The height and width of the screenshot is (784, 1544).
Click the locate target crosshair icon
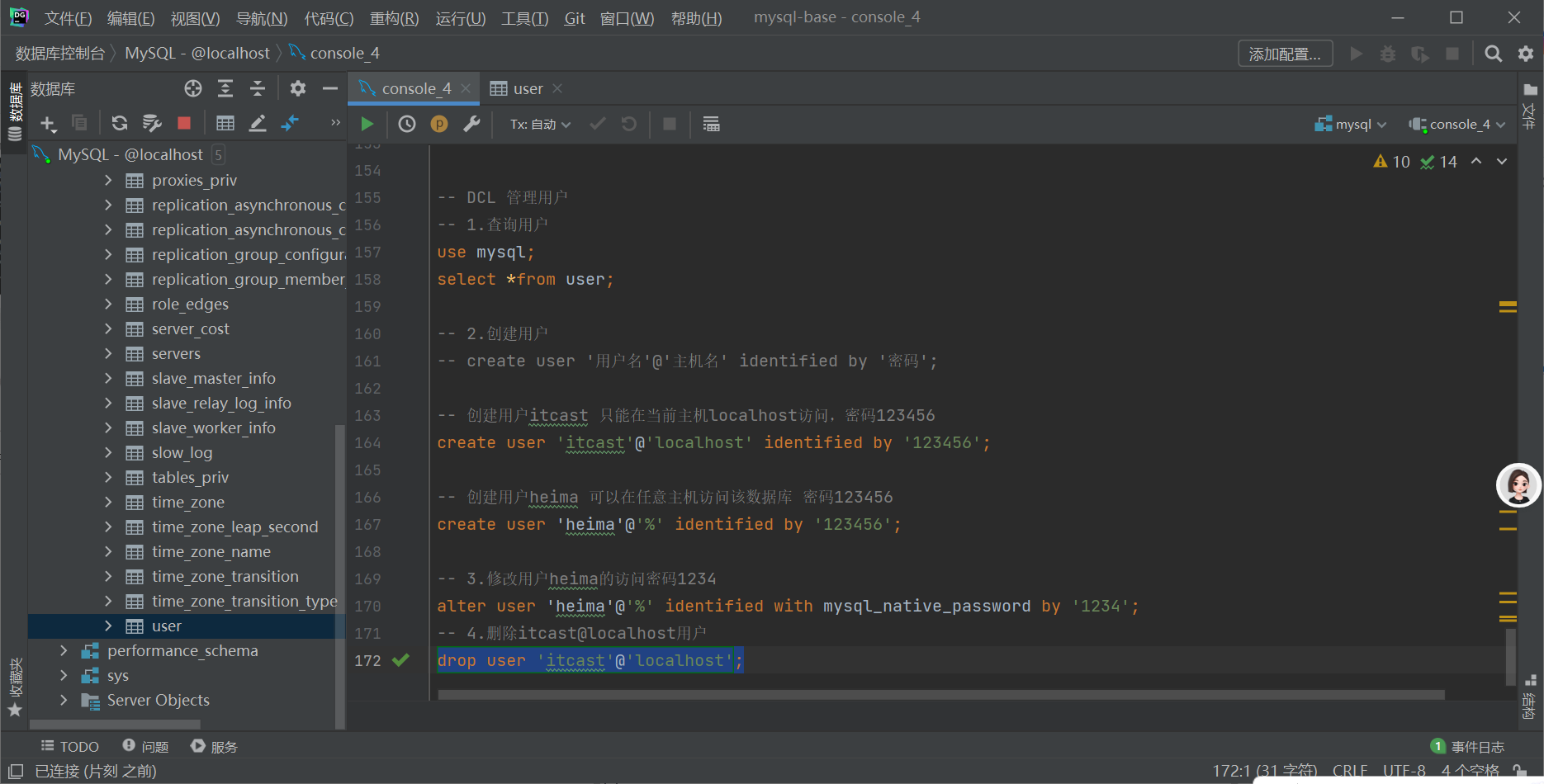193,88
